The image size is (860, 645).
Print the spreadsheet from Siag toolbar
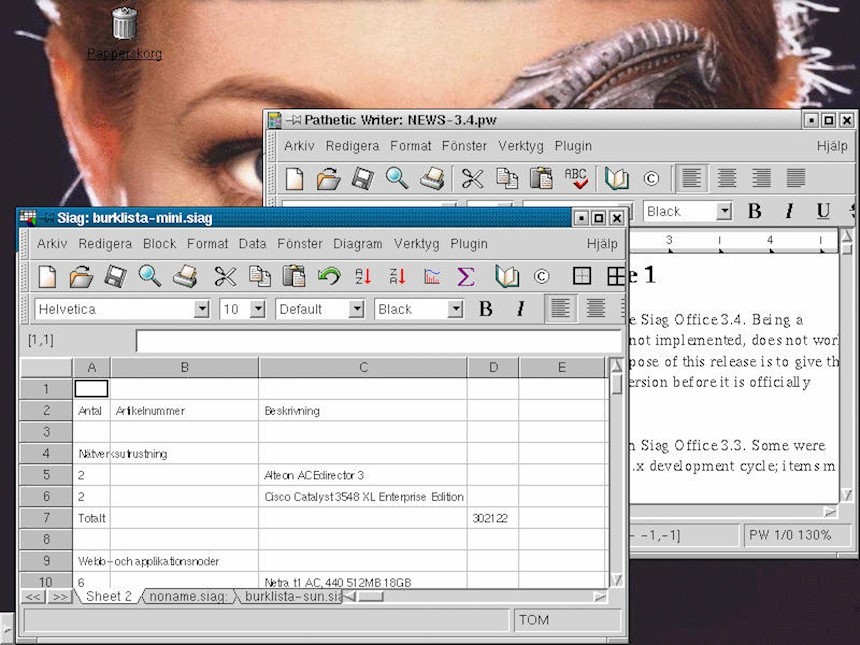point(185,276)
